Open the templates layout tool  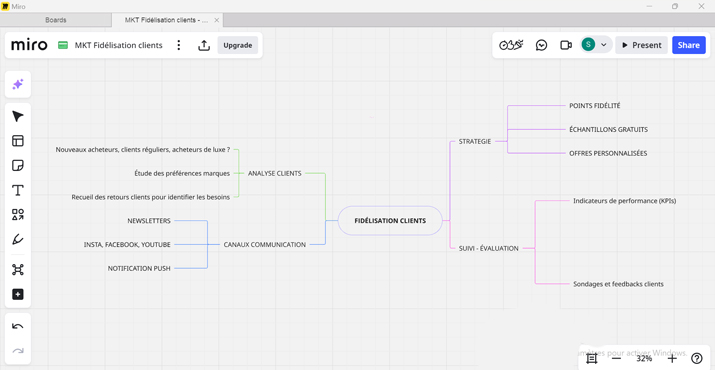click(18, 141)
